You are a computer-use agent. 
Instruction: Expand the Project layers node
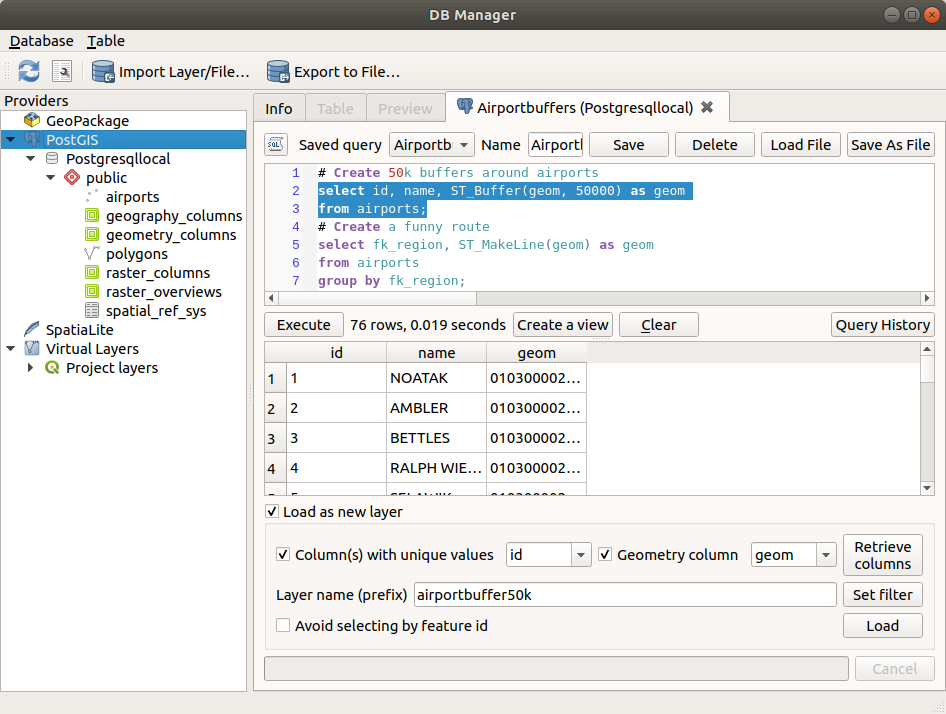point(30,368)
